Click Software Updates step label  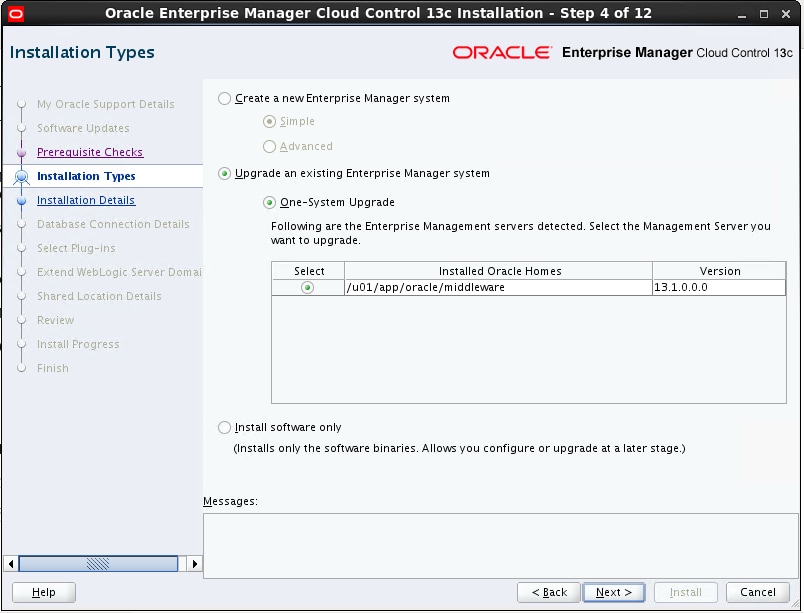(x=83, y=128)
